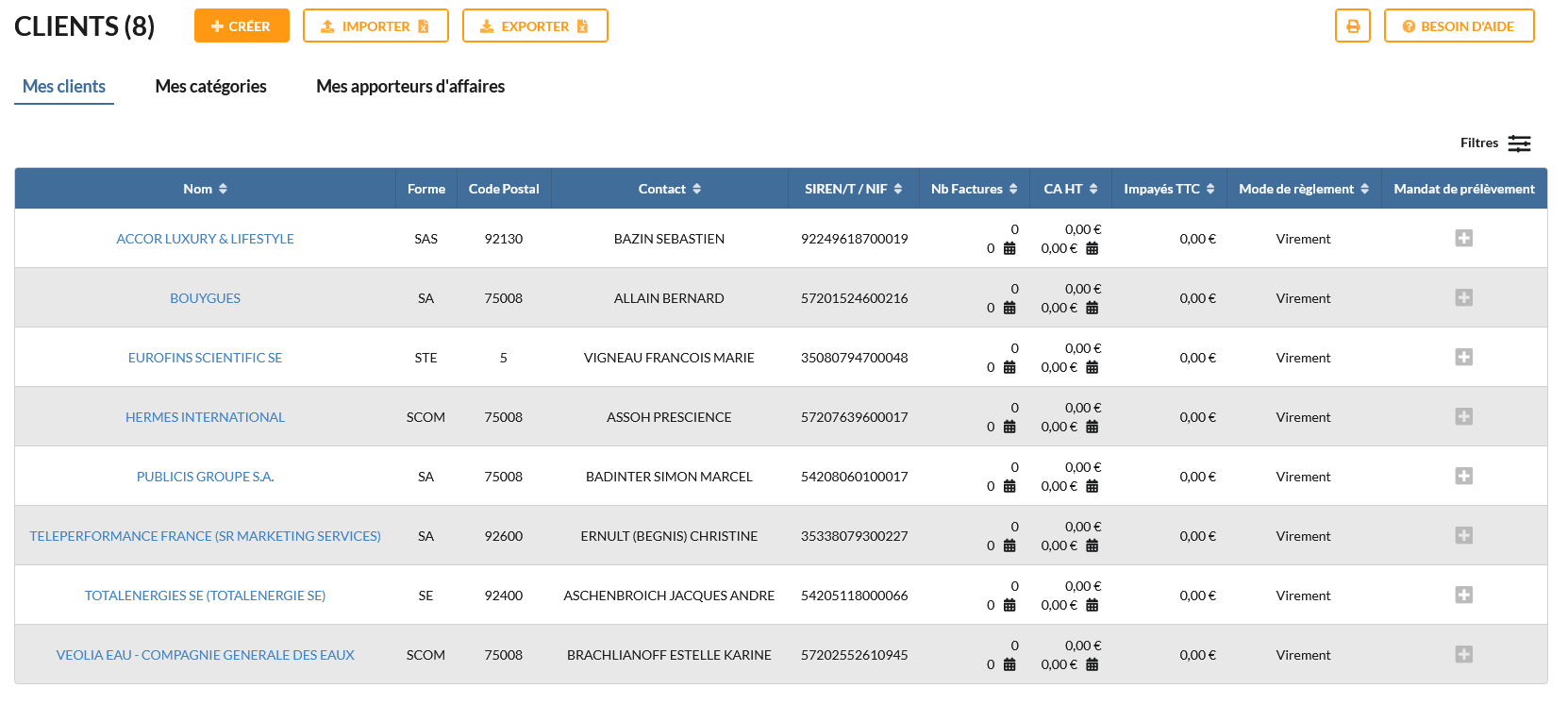
Task: Sort the table by Nom column arrows
Action: [x=223, y=189]
